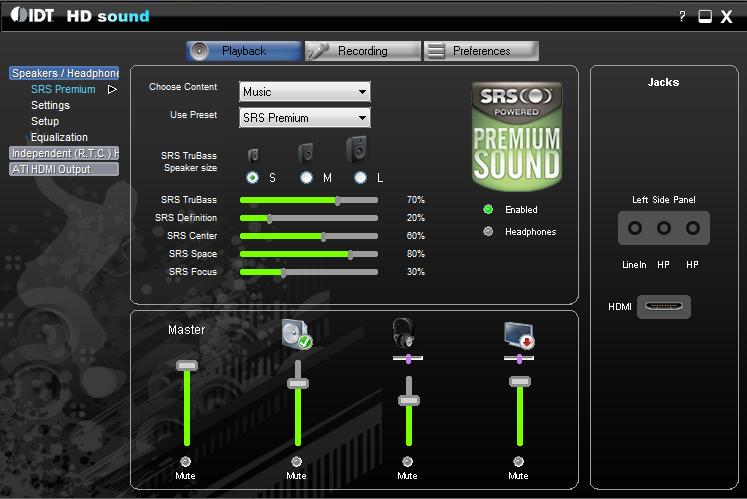The image size is (747, 499).
Task: Click the microphone icon on Recording tab
Action: point(318,51)
